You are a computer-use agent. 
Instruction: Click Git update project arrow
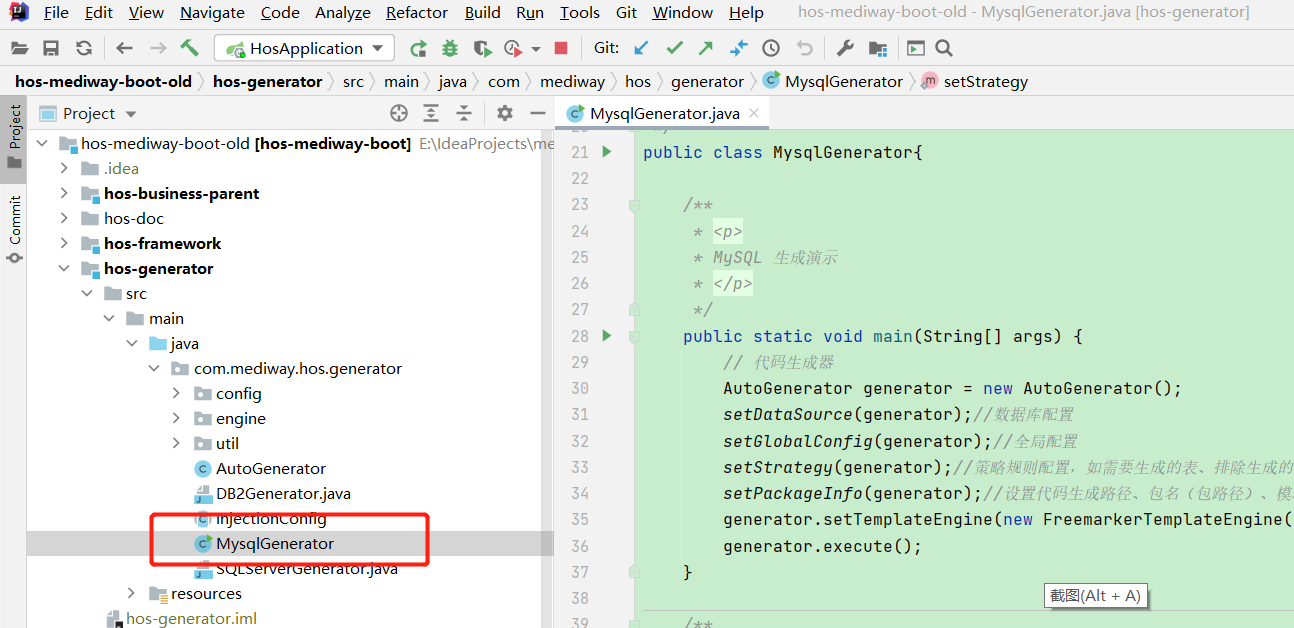pos(641,48)
